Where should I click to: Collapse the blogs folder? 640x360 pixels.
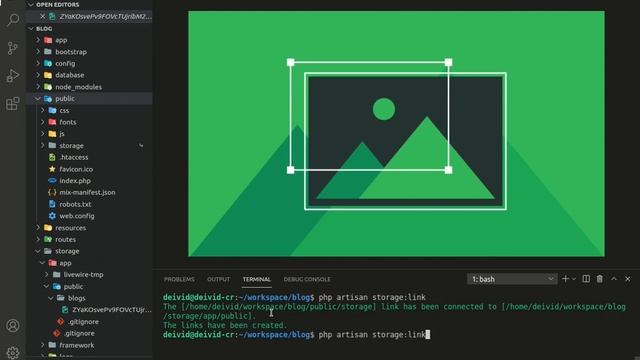(89, 298)
